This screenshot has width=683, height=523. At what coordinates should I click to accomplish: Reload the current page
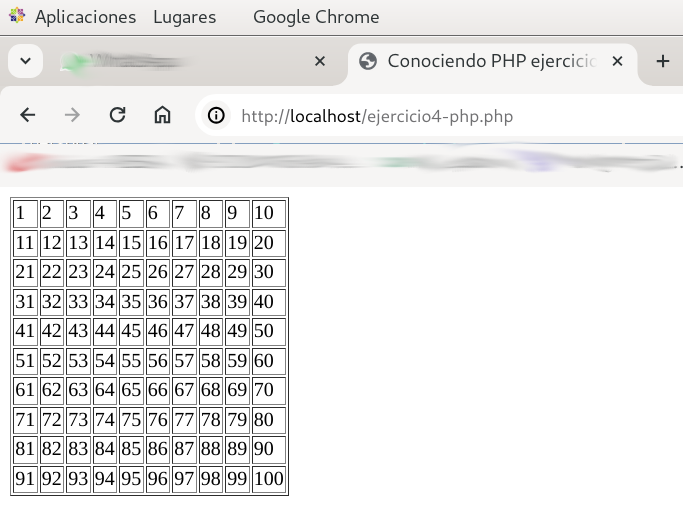117,115
